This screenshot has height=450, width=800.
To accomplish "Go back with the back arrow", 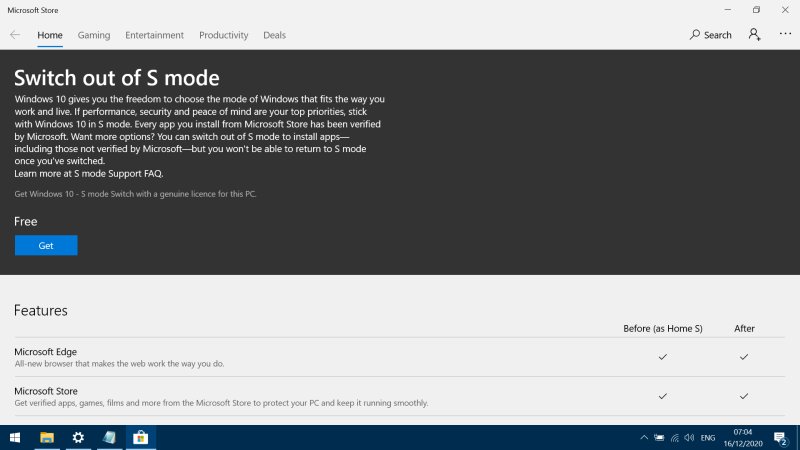I will coord(15,35).
